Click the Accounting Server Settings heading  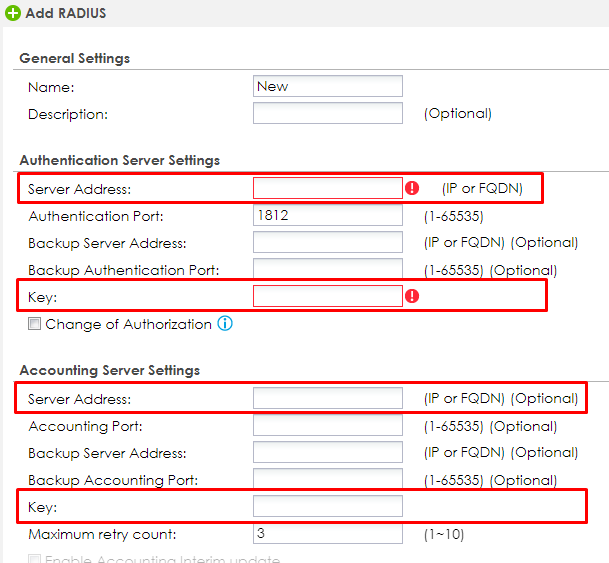110,370
